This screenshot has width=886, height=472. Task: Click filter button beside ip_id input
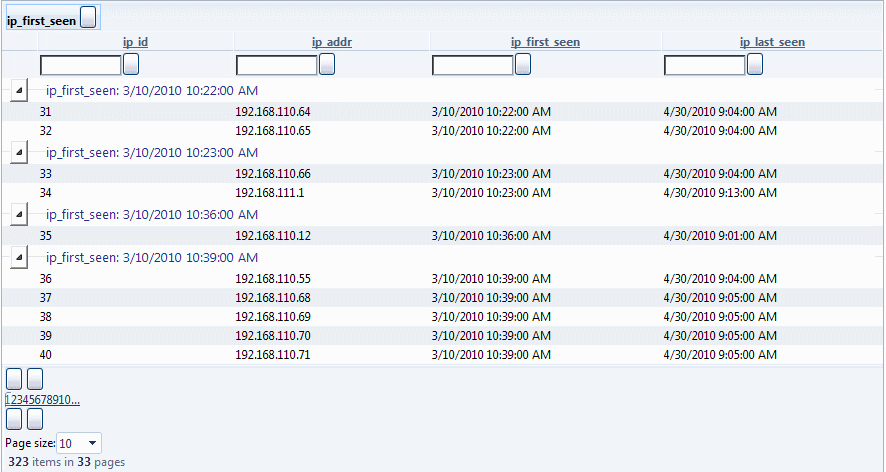[131, 64]
